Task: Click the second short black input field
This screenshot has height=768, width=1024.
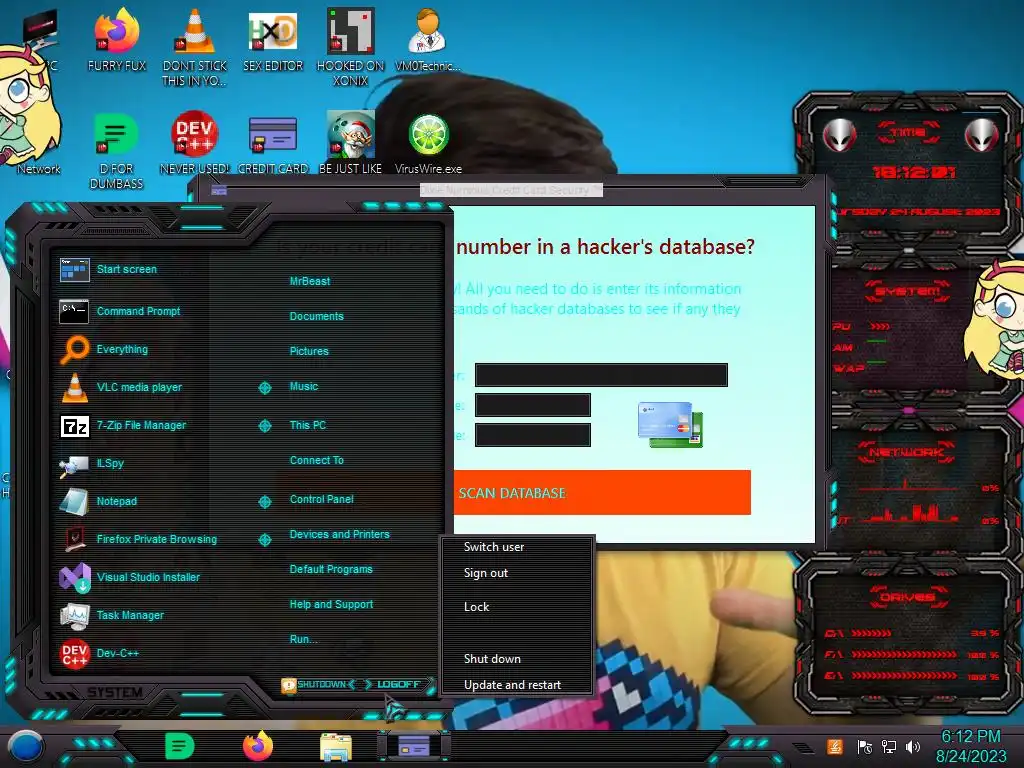Action: 532,405
